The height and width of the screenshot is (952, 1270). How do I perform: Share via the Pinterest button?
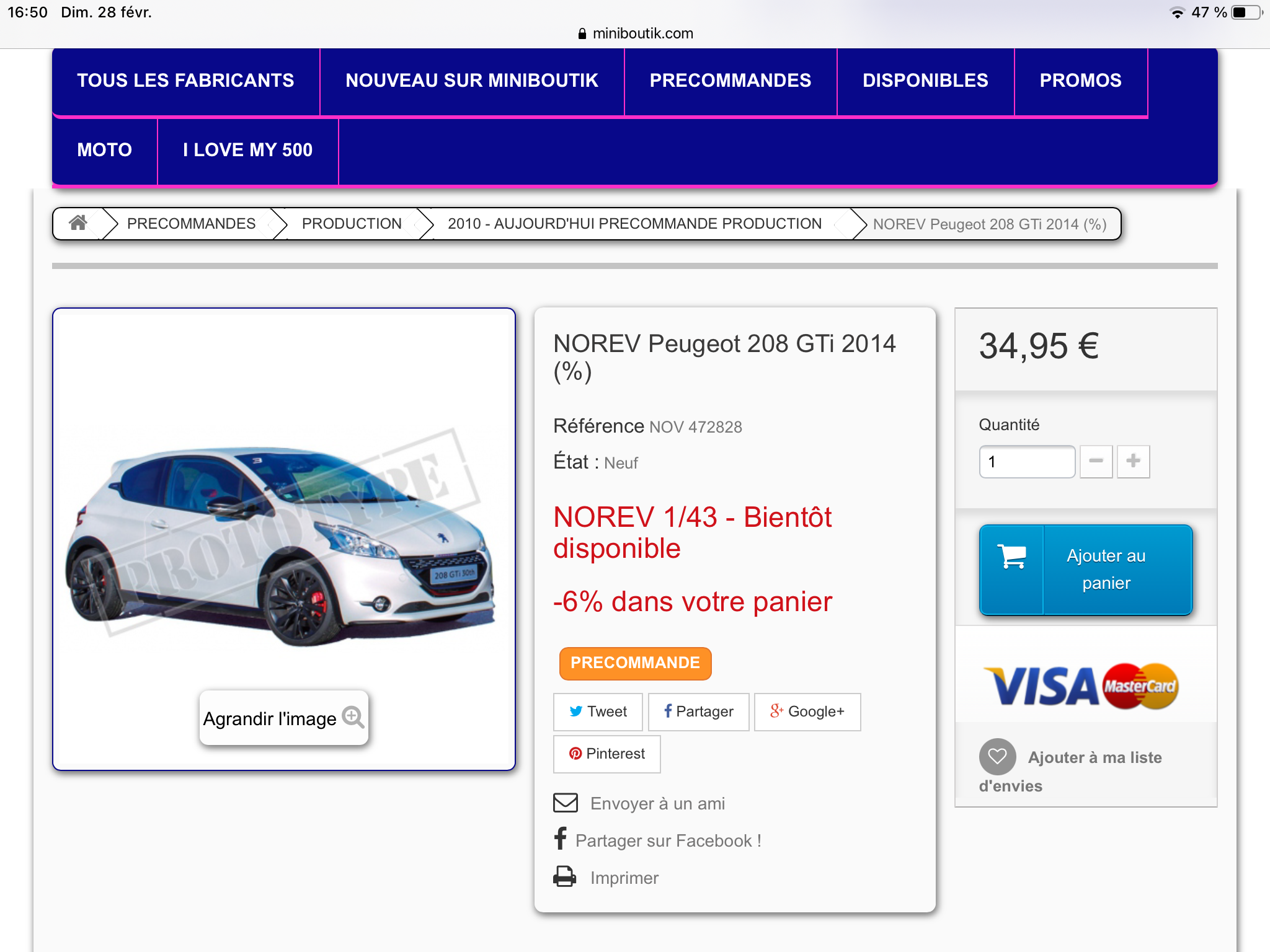606,754
